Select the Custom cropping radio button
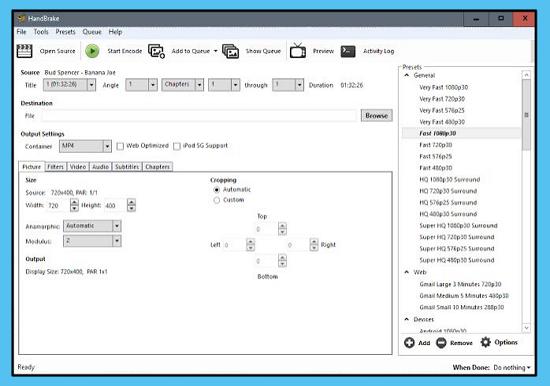 217,200
